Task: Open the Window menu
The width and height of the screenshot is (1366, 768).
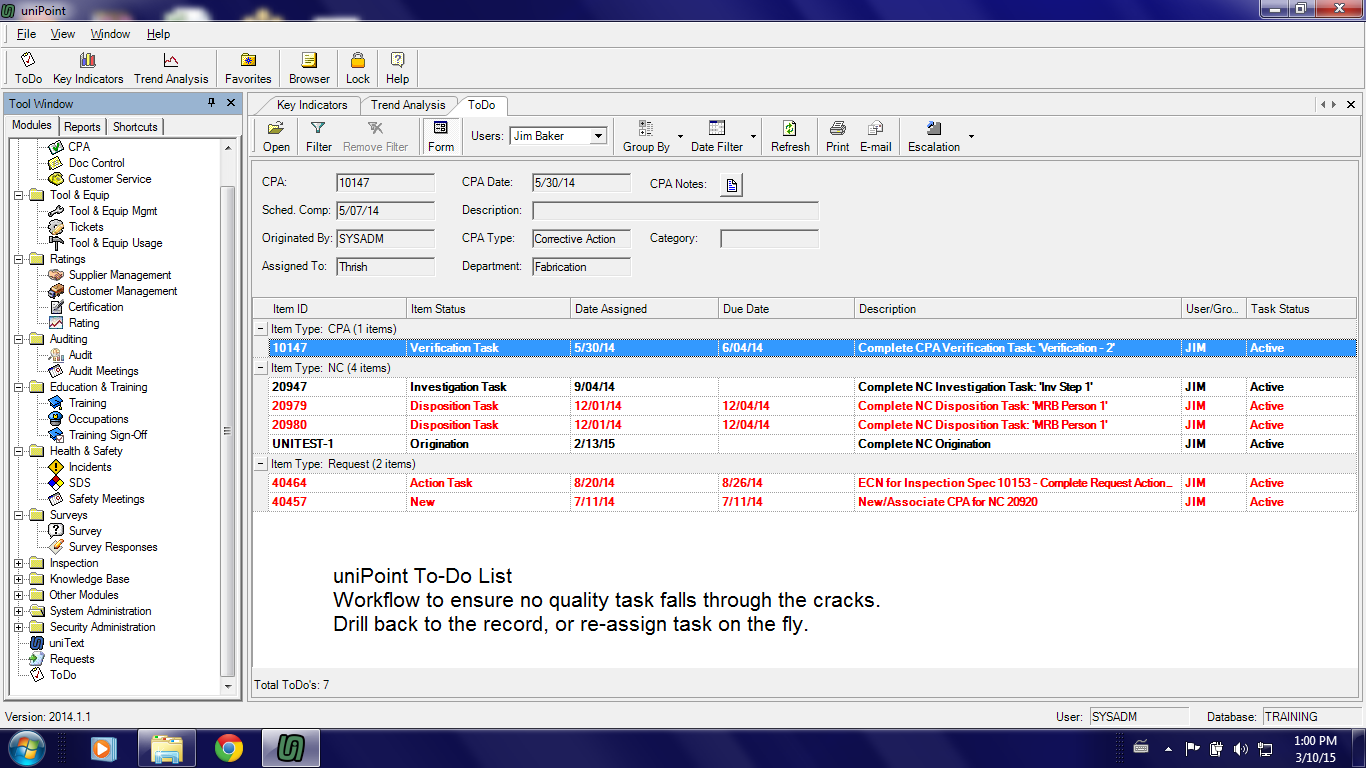Action: 110,34
